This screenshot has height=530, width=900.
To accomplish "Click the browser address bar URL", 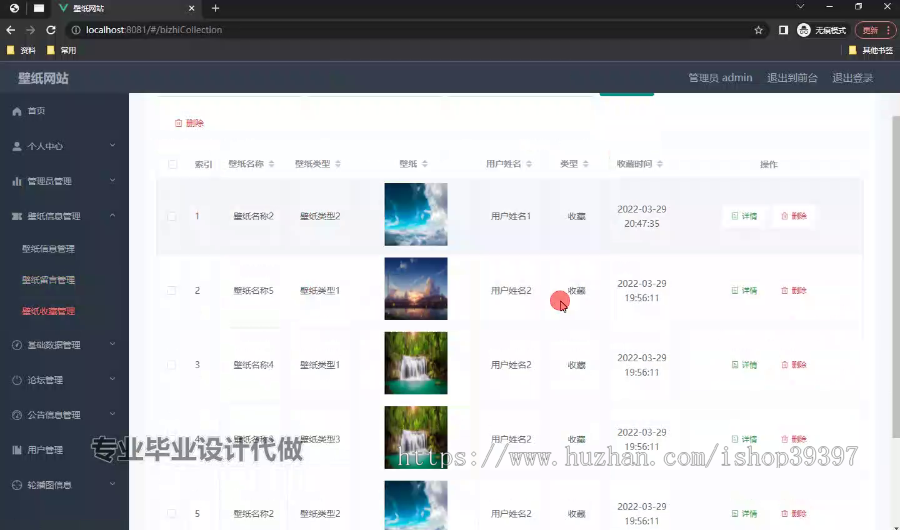I will click(154, 30).
